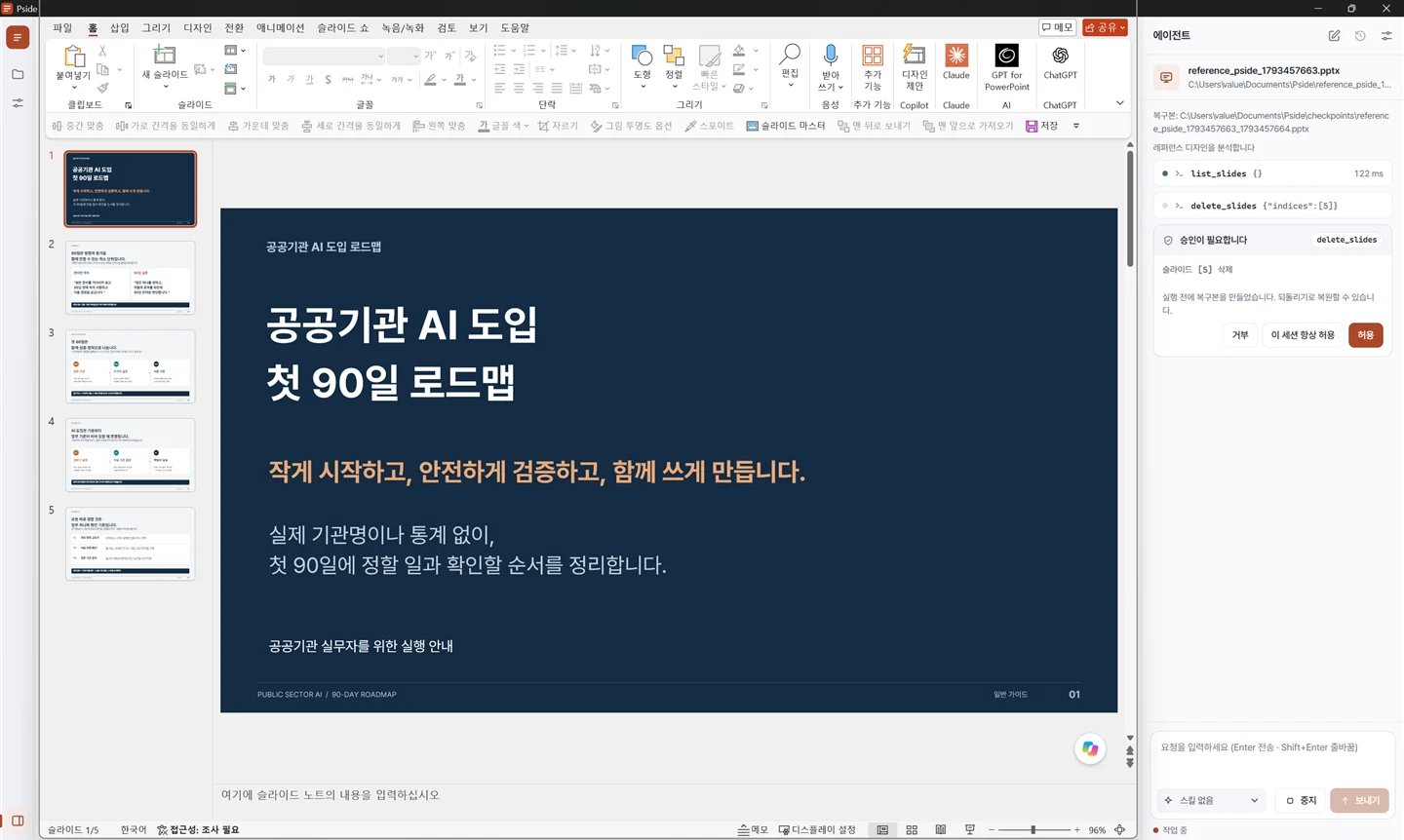Switch to slide sorter view in status bar
This screenshot has height=840, width=1404.
click(912, 829)
